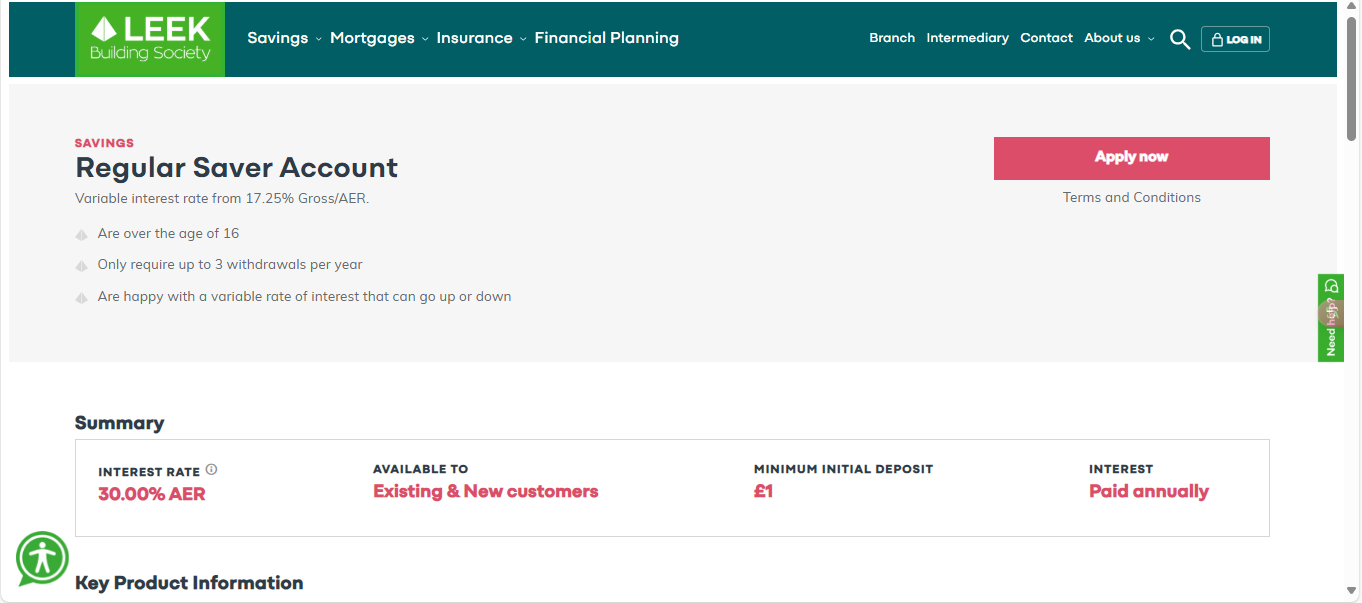Click the interest rate info icon
This screenshot has height=603, width=1362.
coord(211,470)
